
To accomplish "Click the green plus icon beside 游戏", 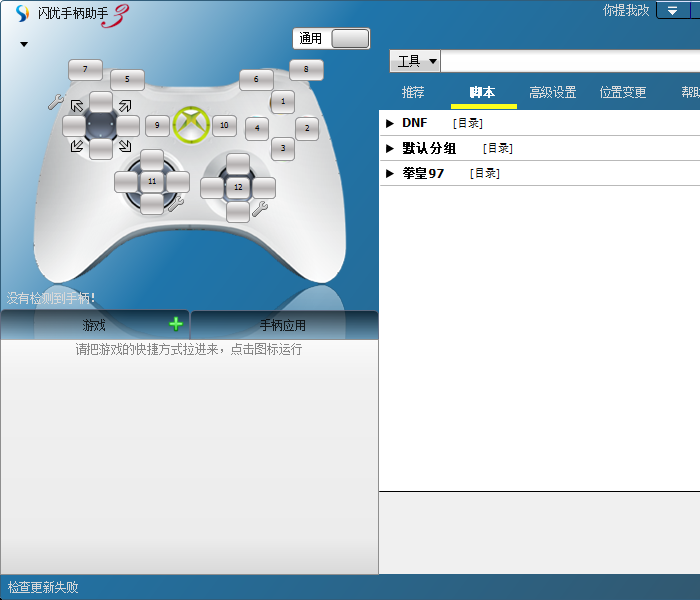I will point(176,324).
